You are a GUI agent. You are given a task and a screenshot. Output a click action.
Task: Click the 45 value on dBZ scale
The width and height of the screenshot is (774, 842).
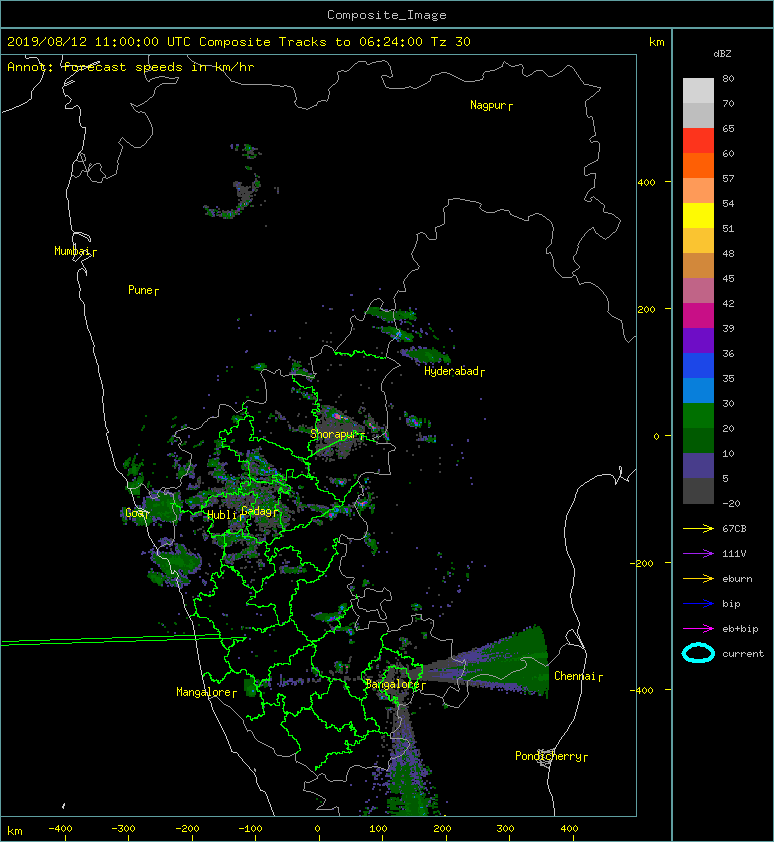pos(728,279)
